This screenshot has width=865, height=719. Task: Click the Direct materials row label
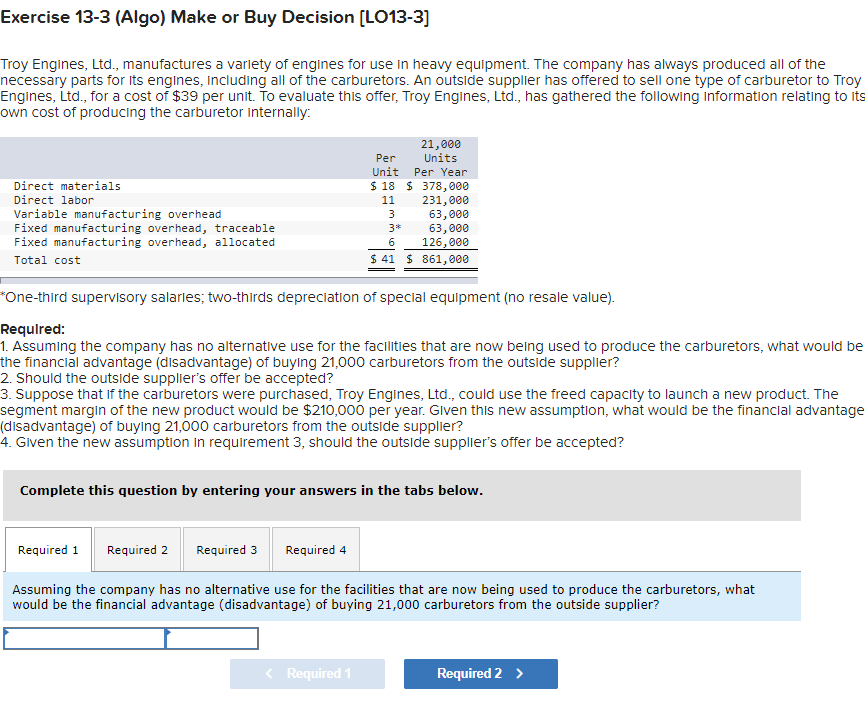pyautogui.click(x=67, y=186)
